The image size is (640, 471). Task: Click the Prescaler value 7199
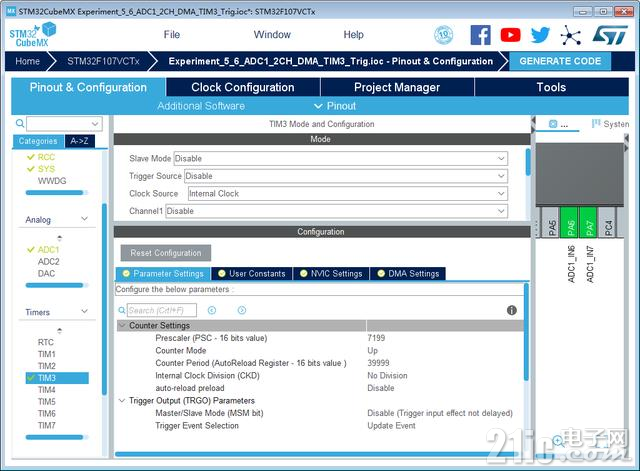click(x=376, y=338)
